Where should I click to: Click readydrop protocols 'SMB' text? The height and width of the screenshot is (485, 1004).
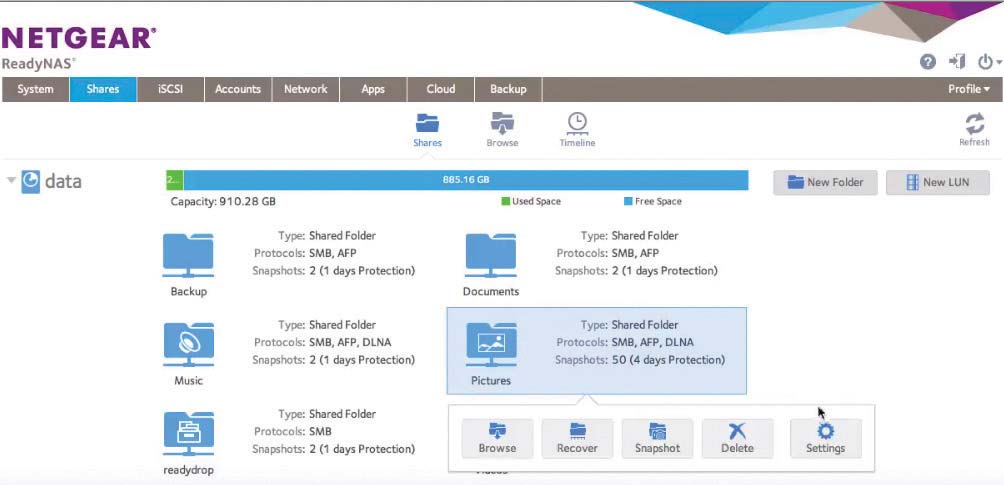(320, 431)
